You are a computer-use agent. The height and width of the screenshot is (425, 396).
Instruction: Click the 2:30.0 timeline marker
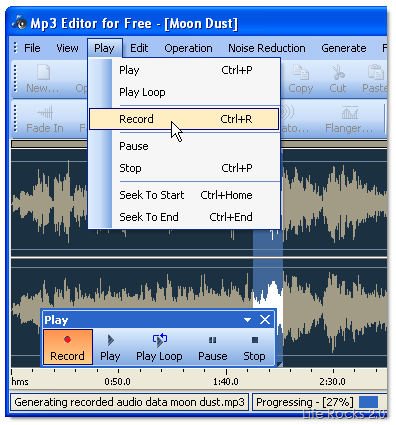(332, 382)
